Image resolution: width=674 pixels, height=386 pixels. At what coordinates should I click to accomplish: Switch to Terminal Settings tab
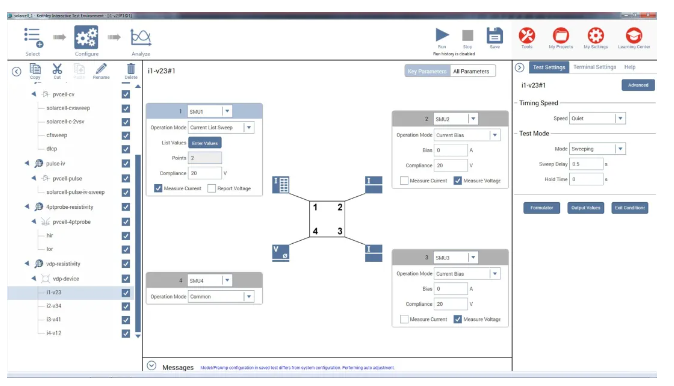(x=594, y=67)
